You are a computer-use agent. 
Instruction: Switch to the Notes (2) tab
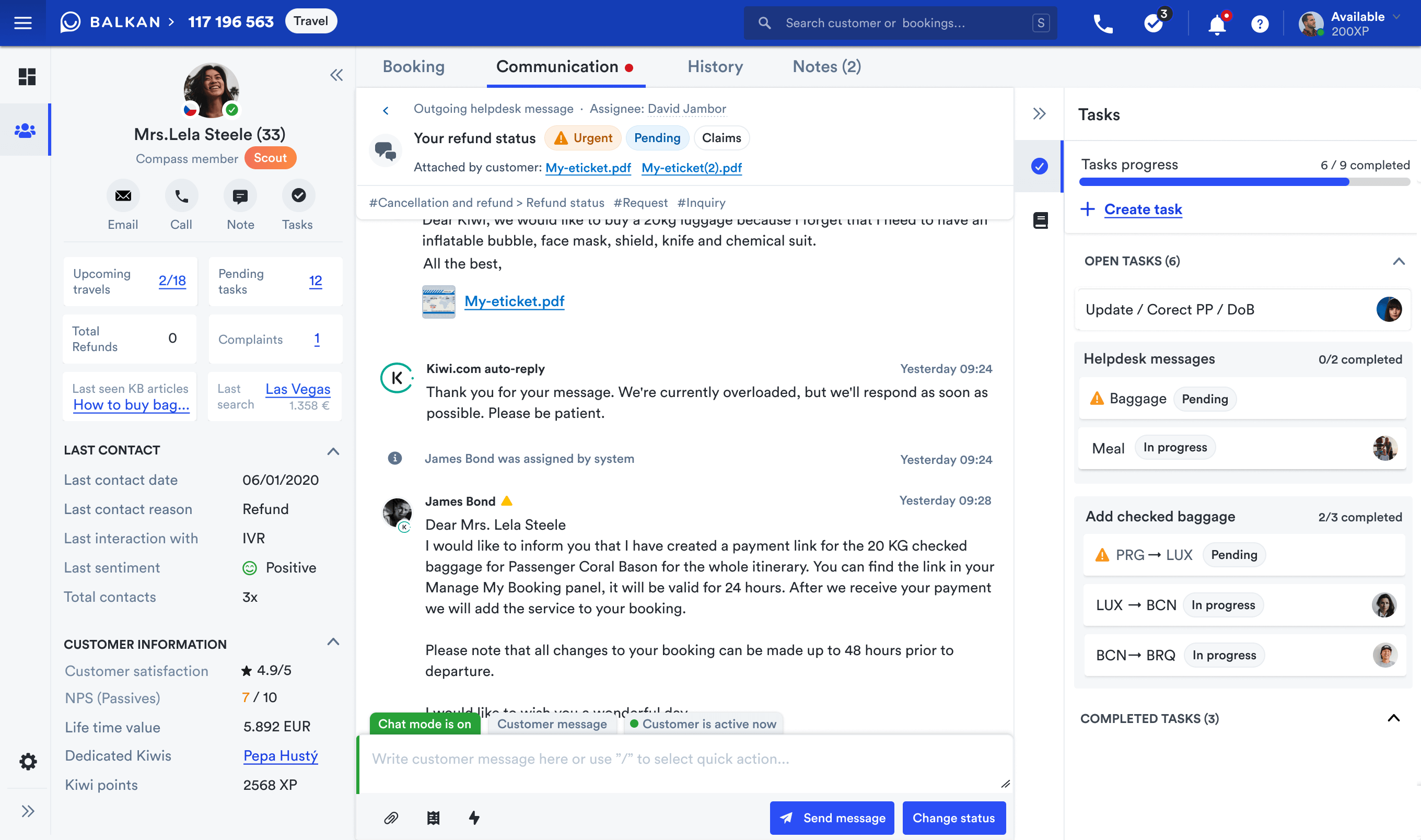(x=827, y=67)
